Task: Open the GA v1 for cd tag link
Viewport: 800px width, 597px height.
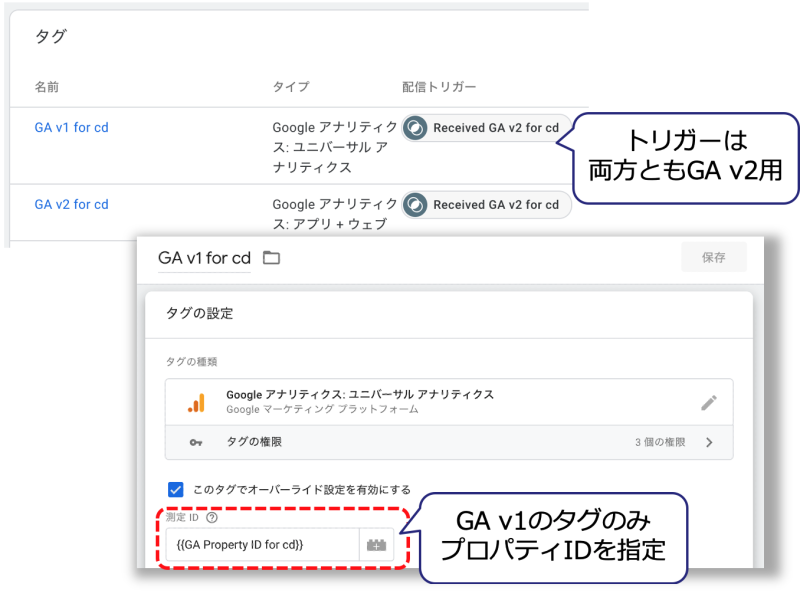Action: 71,128
